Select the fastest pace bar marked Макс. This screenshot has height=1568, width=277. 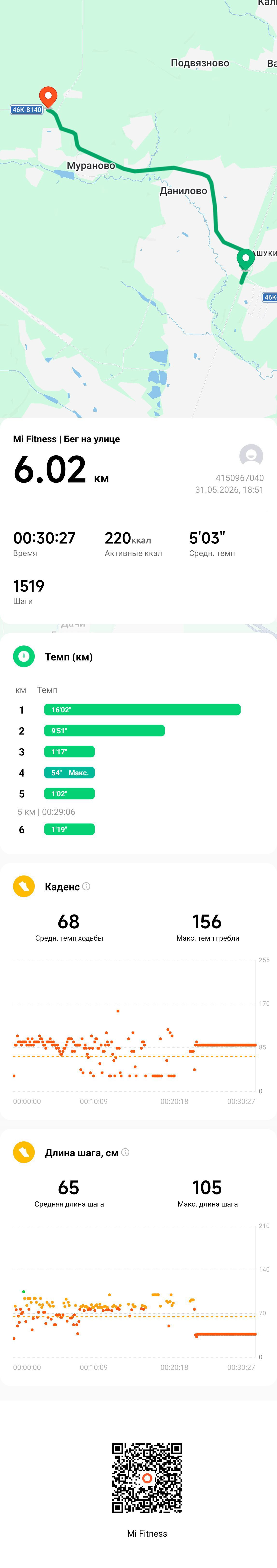point(69,772)
